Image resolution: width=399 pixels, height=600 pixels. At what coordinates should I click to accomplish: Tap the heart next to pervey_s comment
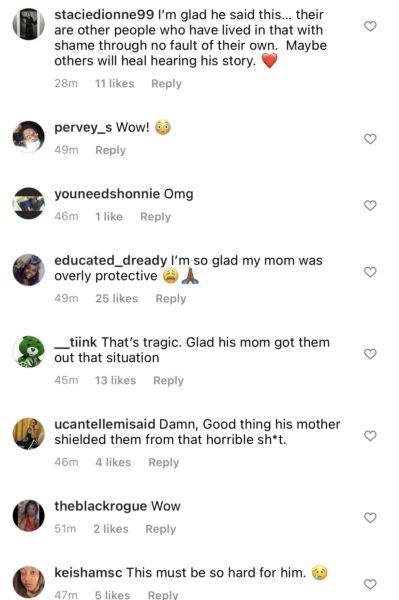370,139
